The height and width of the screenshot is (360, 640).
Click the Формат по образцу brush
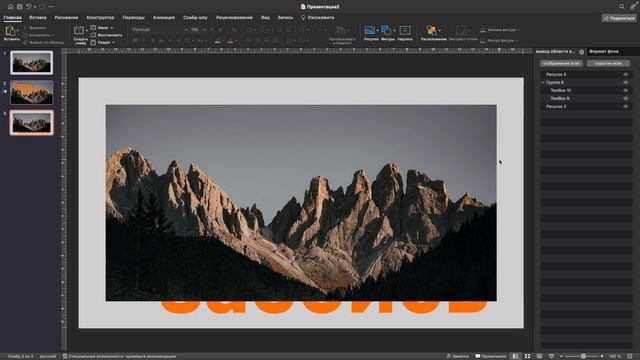coord(25,42)
